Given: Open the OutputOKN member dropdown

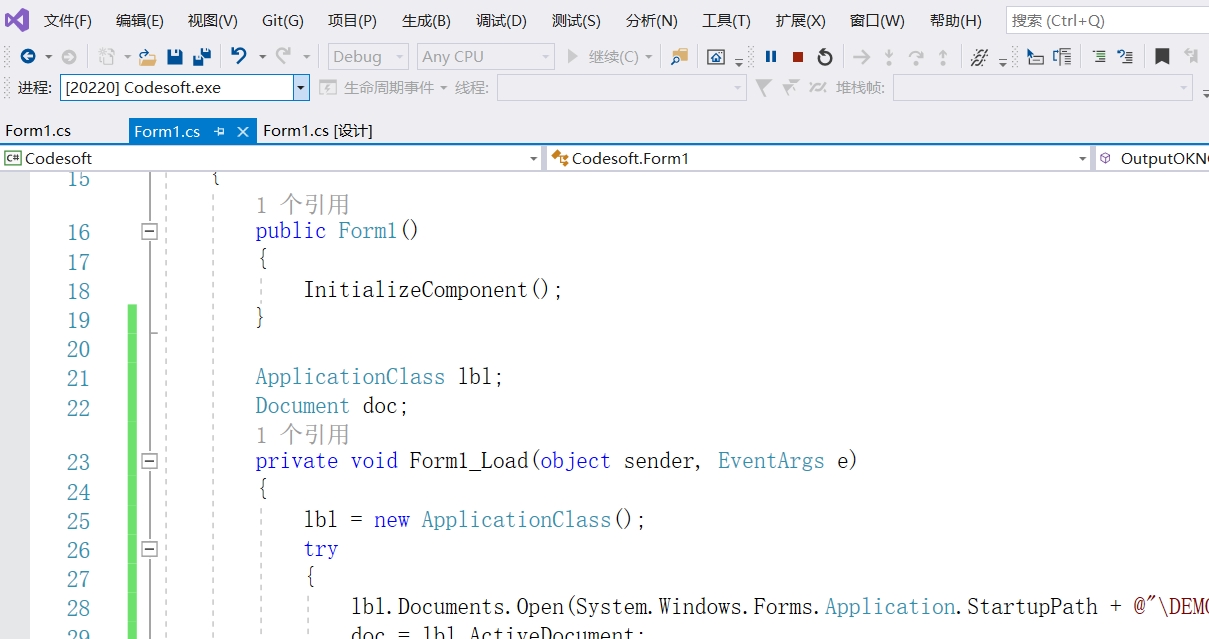Looking at the screenshot, I should (x=1154, y=158).
